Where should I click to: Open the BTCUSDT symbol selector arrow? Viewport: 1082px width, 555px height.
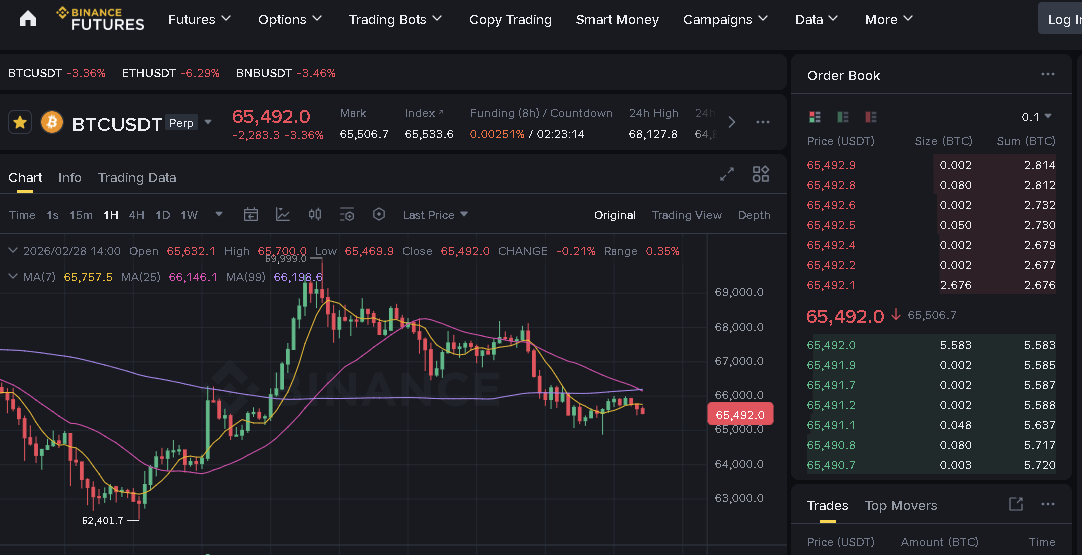coord(208,123)
